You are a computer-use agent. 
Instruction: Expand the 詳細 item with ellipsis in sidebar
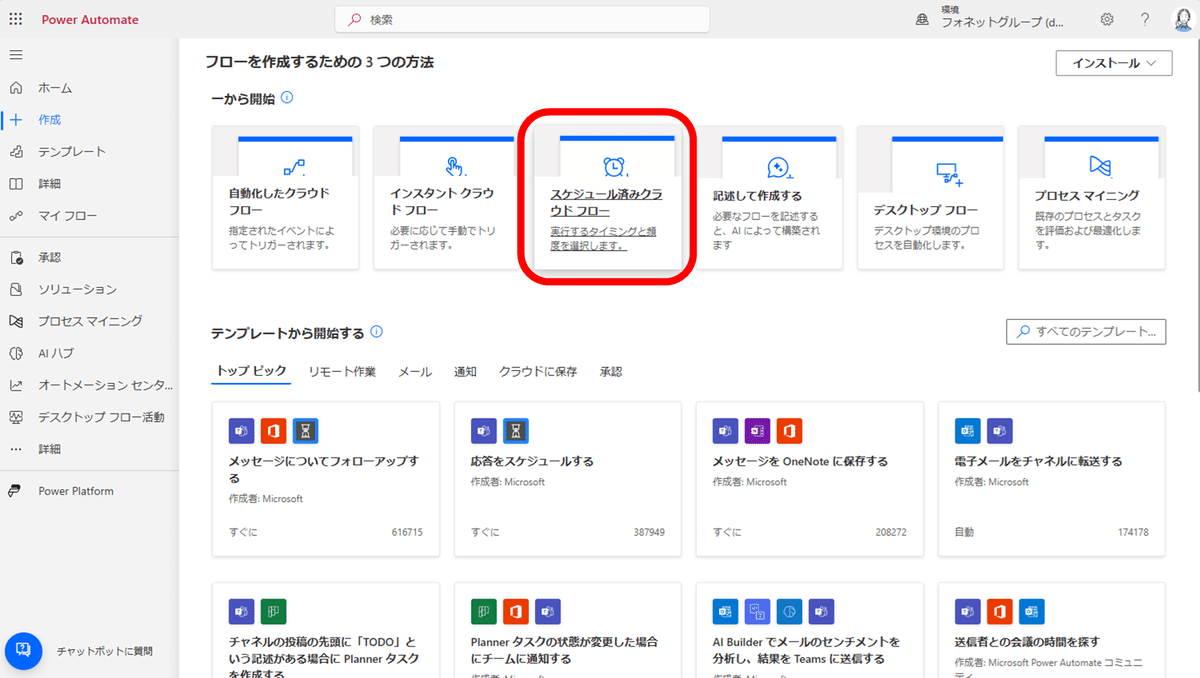50,450
